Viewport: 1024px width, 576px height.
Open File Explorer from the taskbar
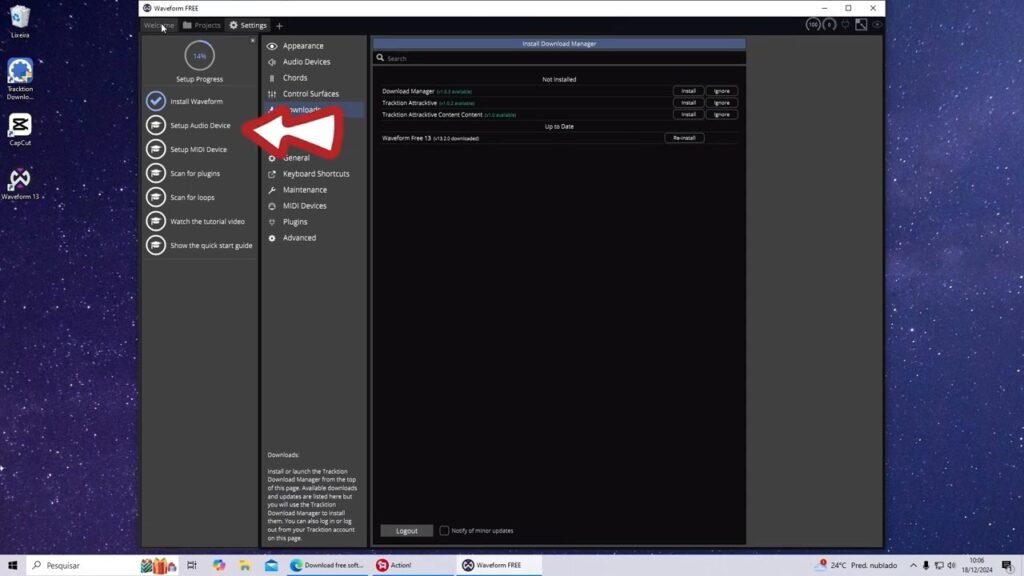click(245, 566)
